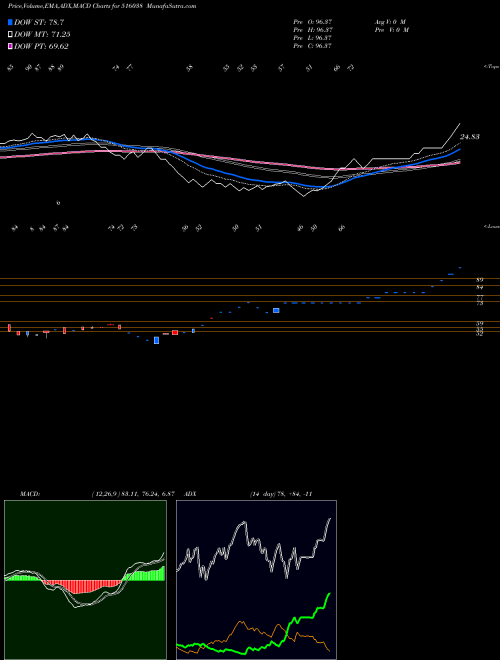Viewport: 500px width, 660px height.
Task: Click the '<Tops' label at right edge
Action: coord(492,67)
